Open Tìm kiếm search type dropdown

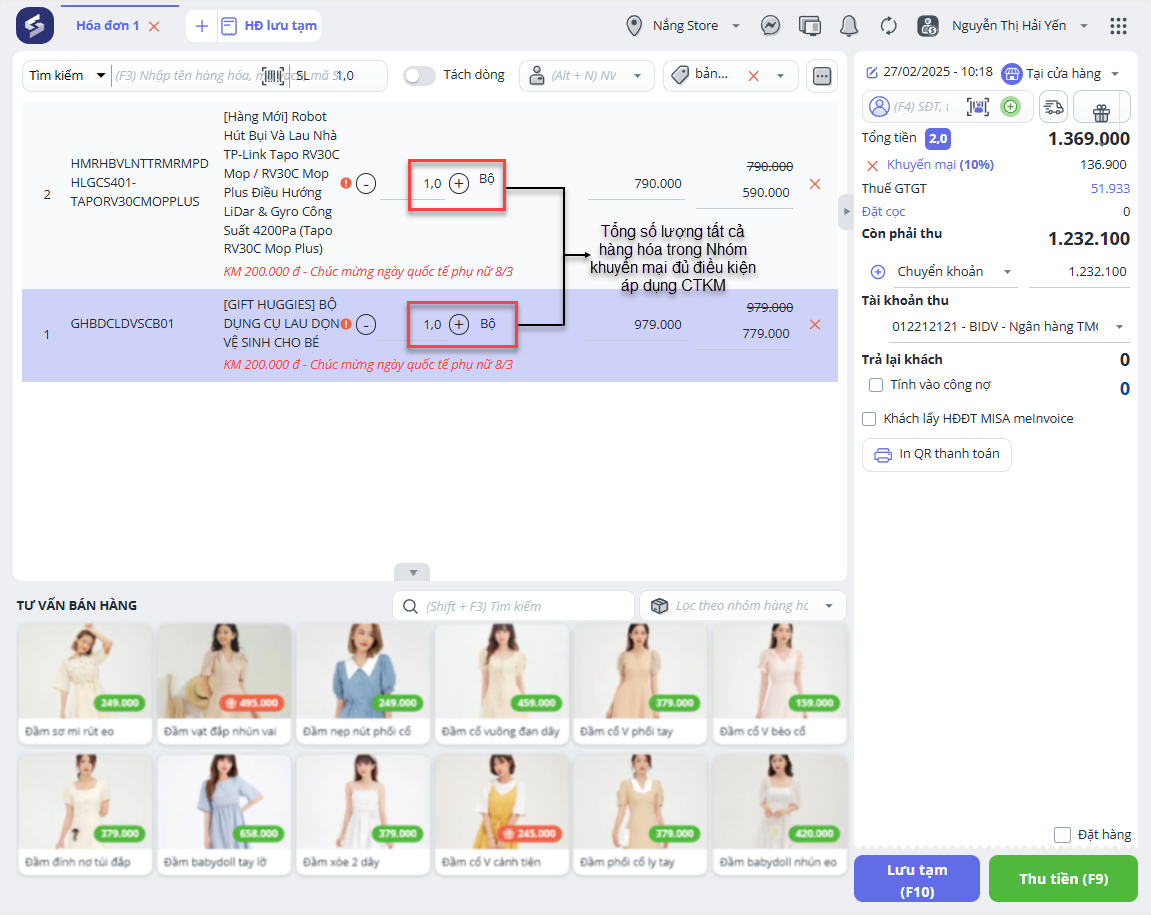point(67,76)
